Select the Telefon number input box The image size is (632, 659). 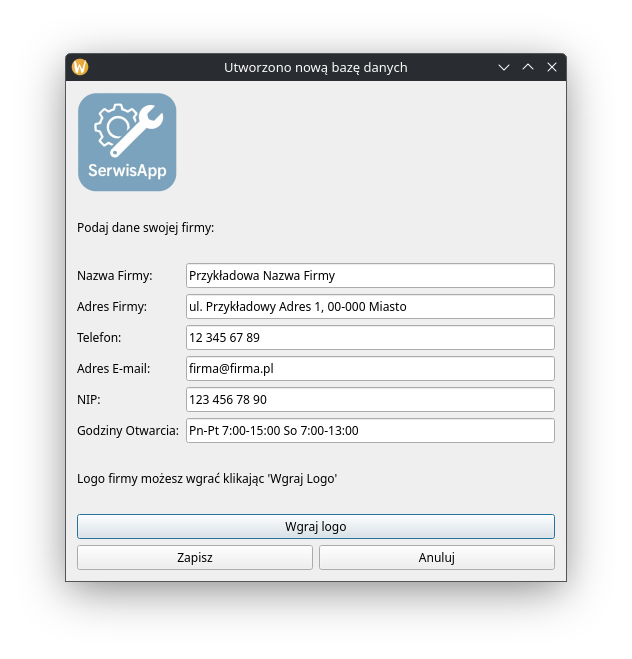click(369, 337)
